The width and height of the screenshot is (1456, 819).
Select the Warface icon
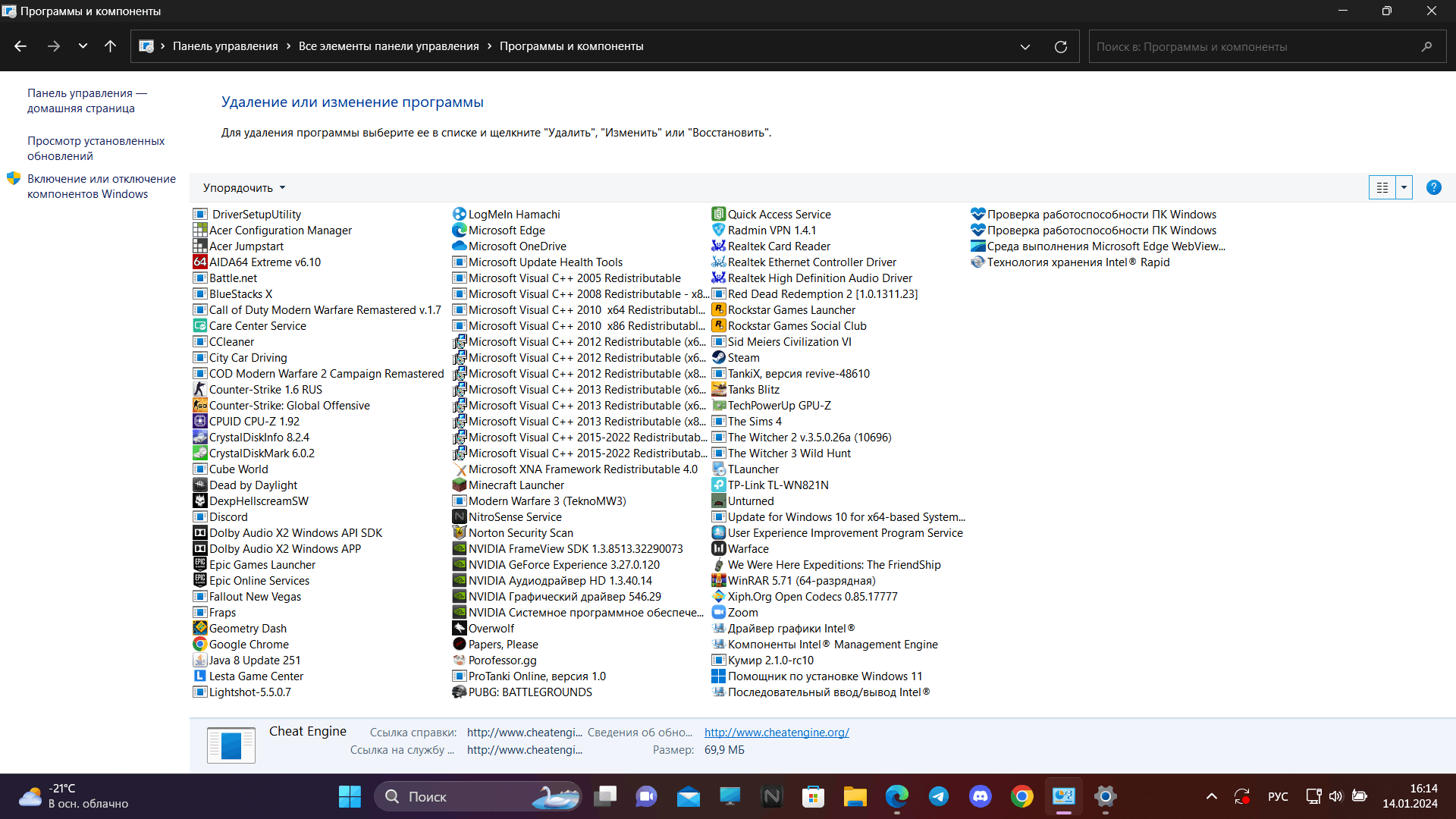(719, 549)
